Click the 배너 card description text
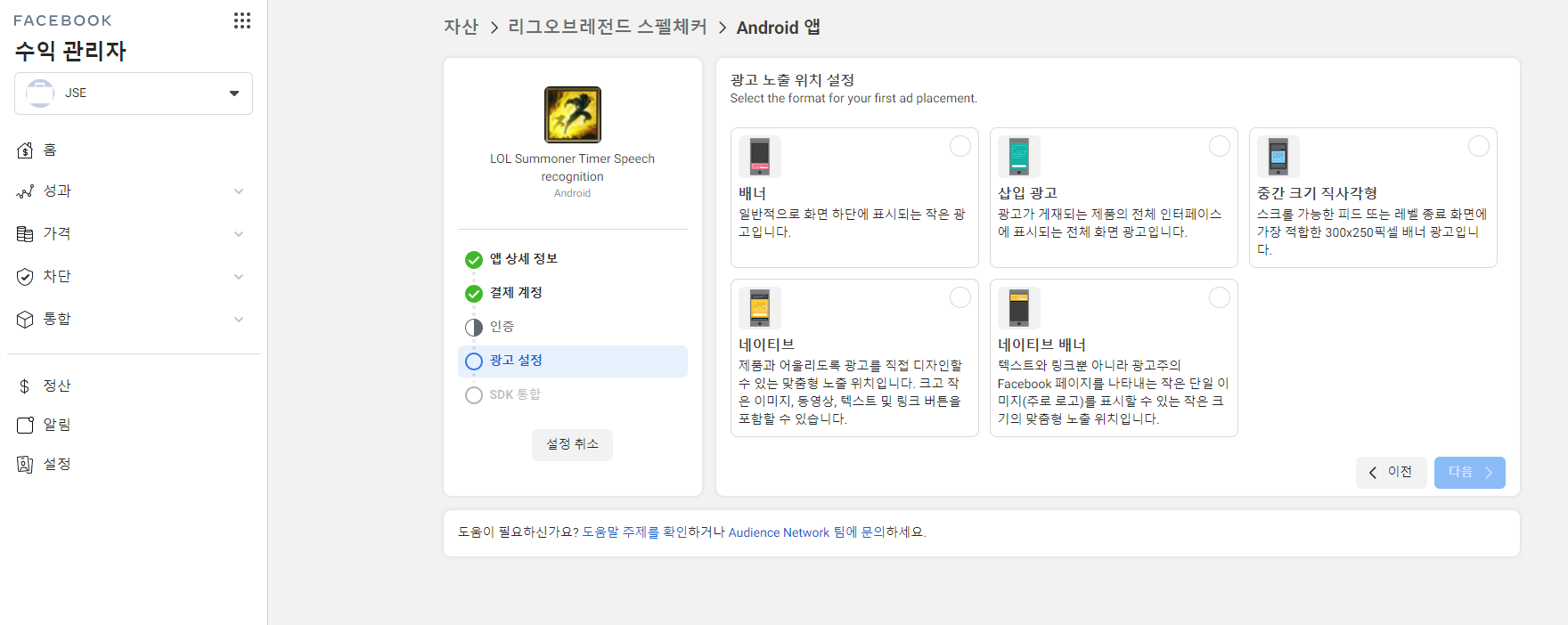This screenshot has height=625, width=1568. tap(852, 223)
